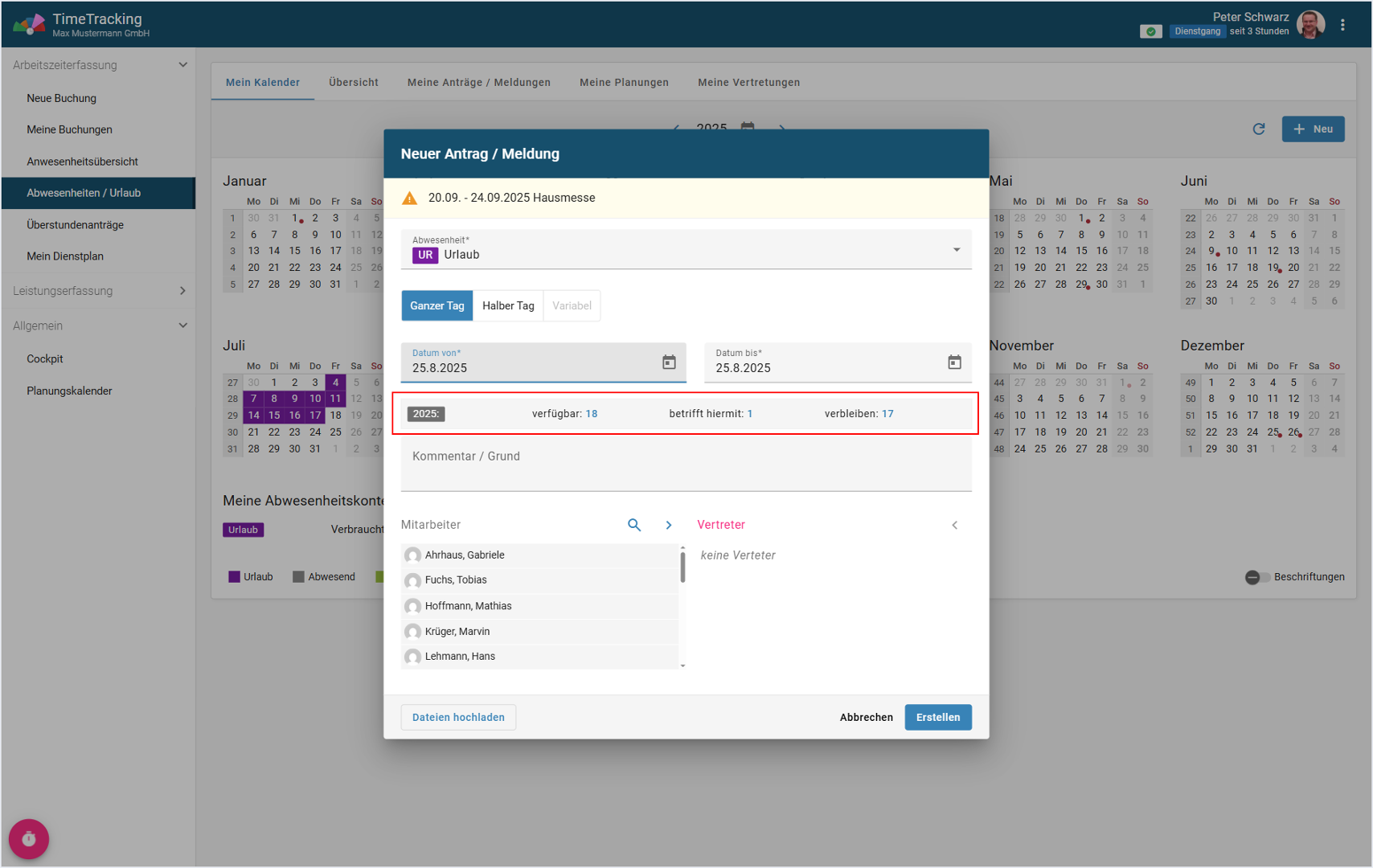
Task: Click the Dateien hochladen button
Action: point(458,717)
